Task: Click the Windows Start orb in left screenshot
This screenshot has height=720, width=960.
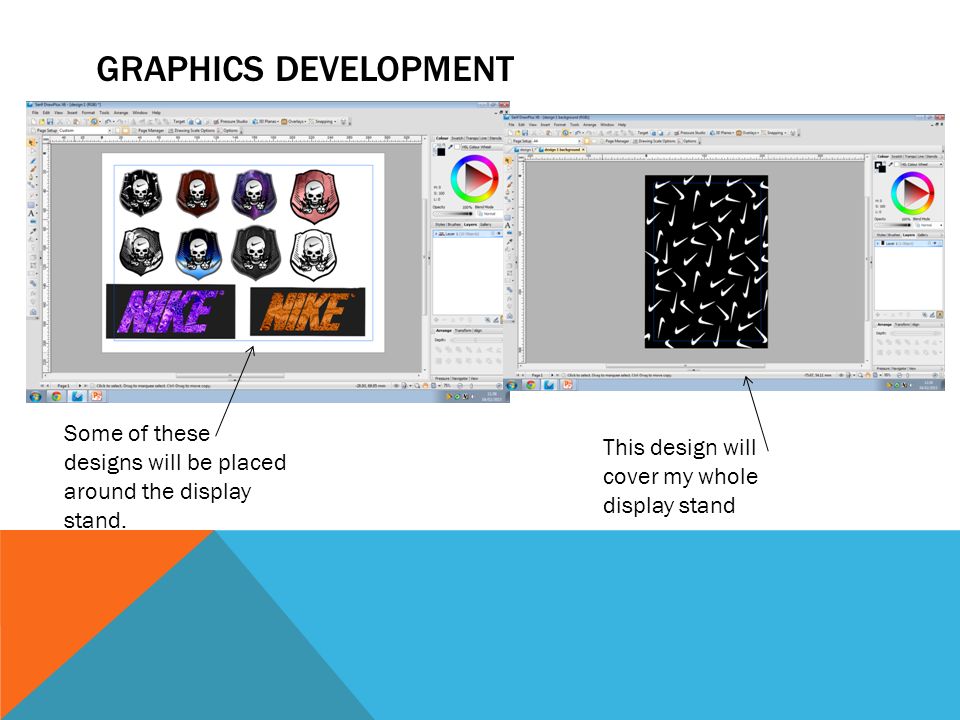Action: pyautogui.click(x=36, y=396)
